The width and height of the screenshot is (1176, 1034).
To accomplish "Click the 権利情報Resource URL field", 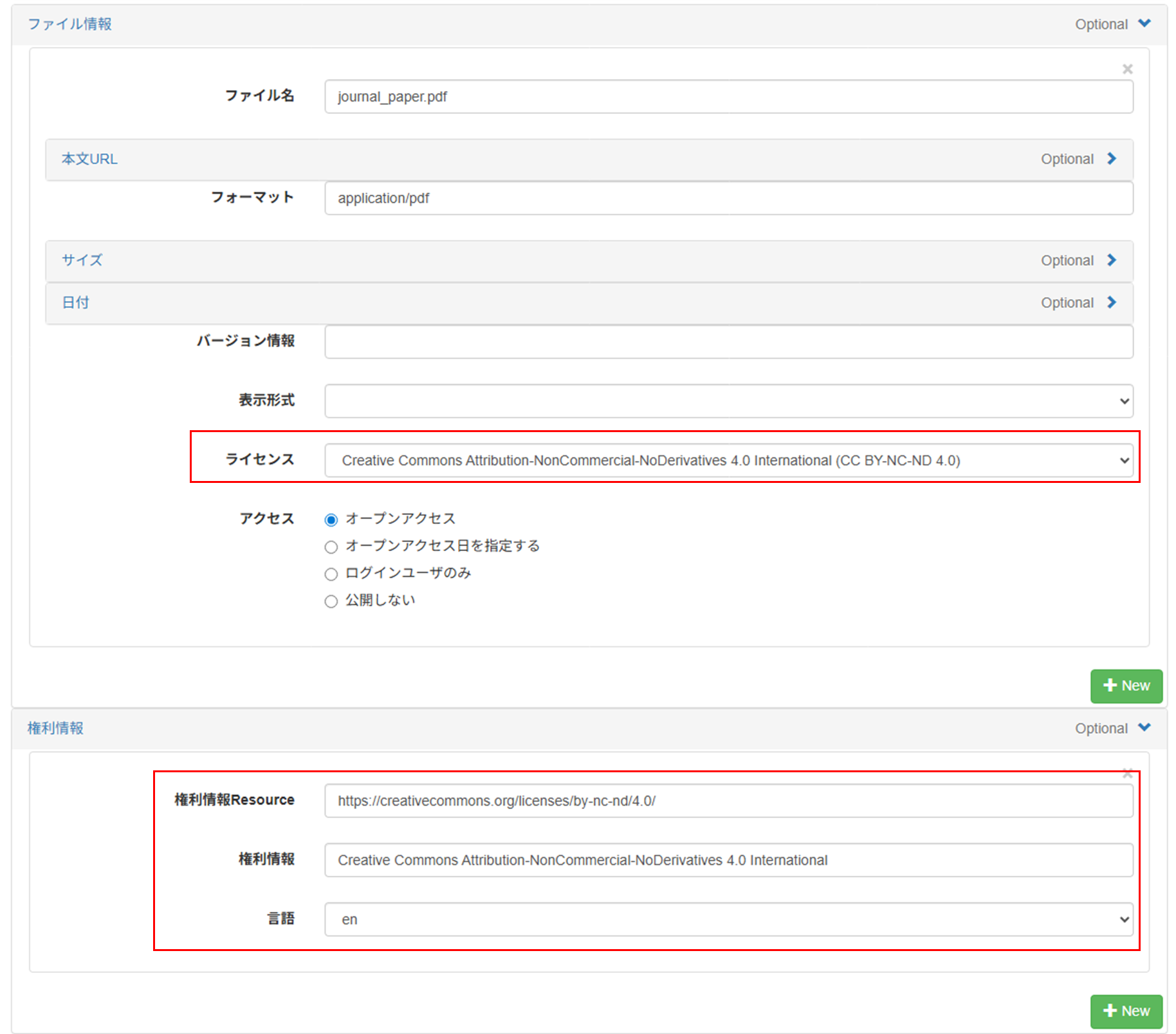I will (728, 801).
